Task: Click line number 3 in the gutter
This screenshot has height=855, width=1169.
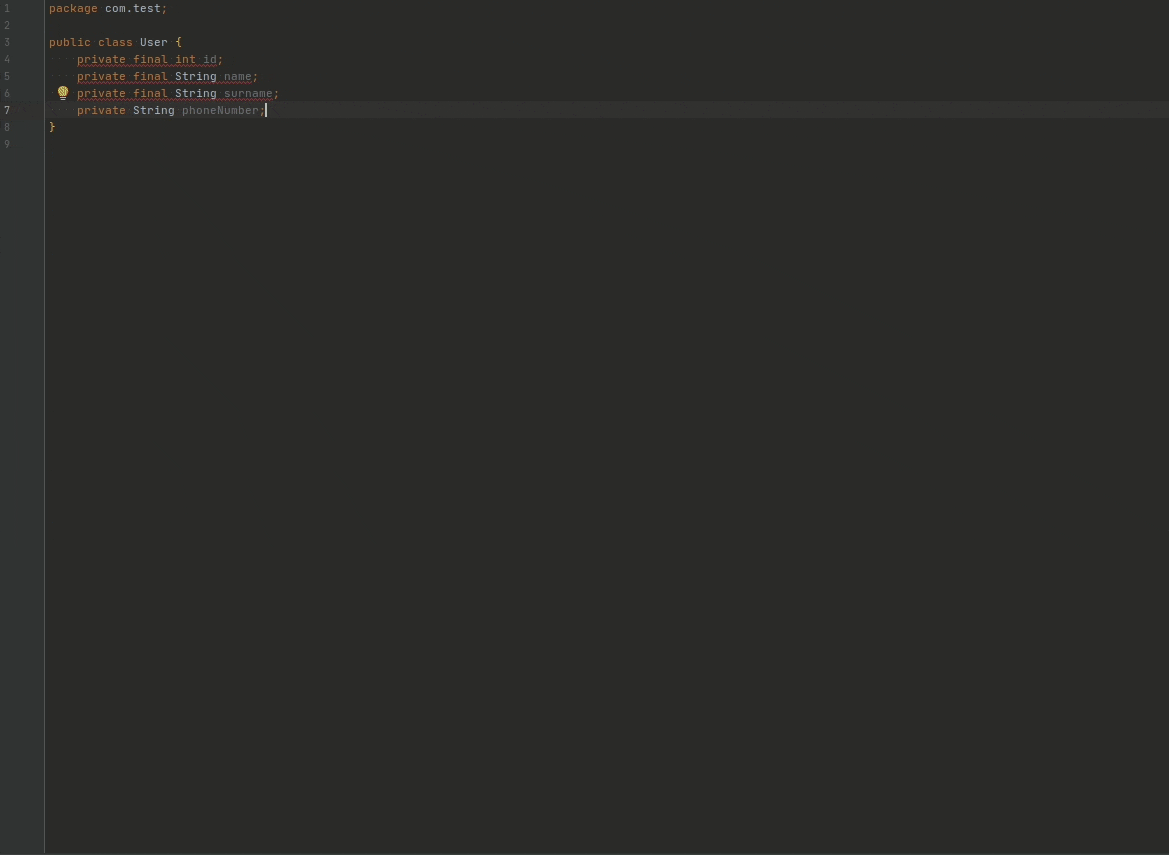Action: pyautogui.click(x=7, y=42)
